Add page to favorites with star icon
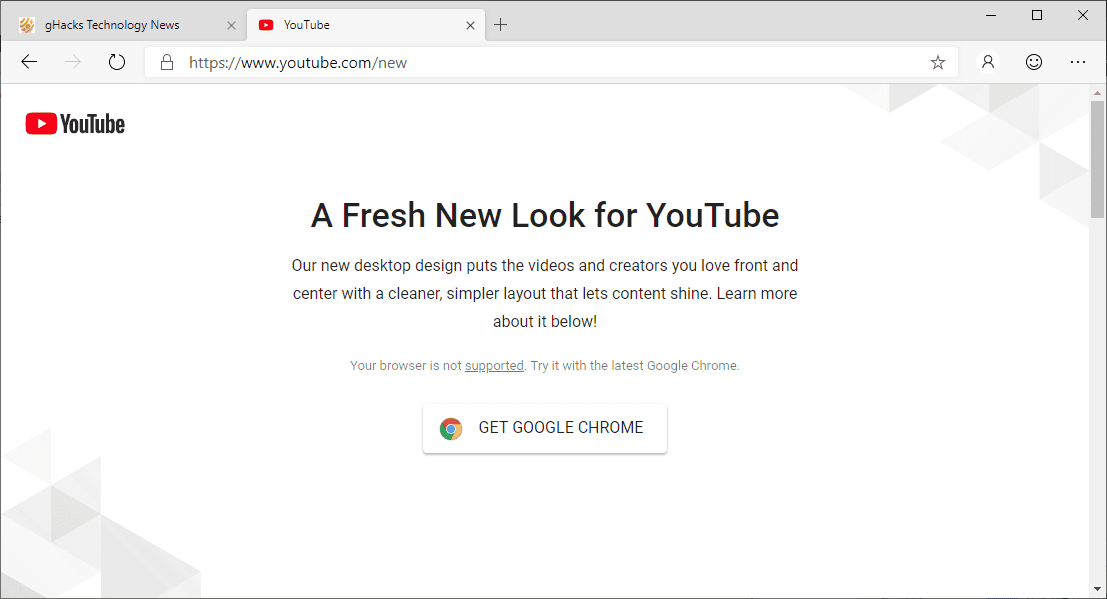The width and height of the screenshot is (1107, 599). click(938, 62)
